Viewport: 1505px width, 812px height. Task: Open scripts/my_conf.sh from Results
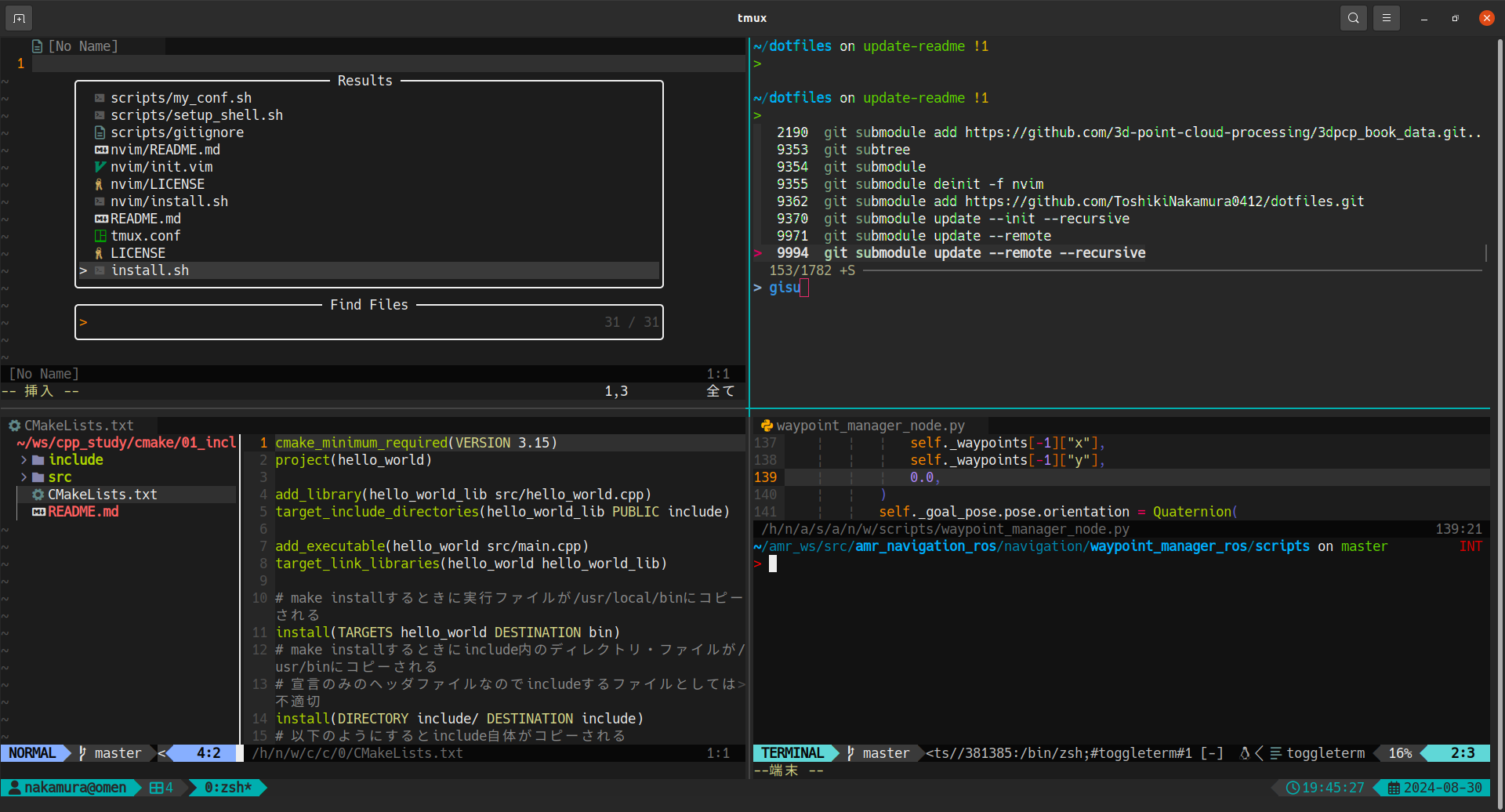[x=181, y=98]
